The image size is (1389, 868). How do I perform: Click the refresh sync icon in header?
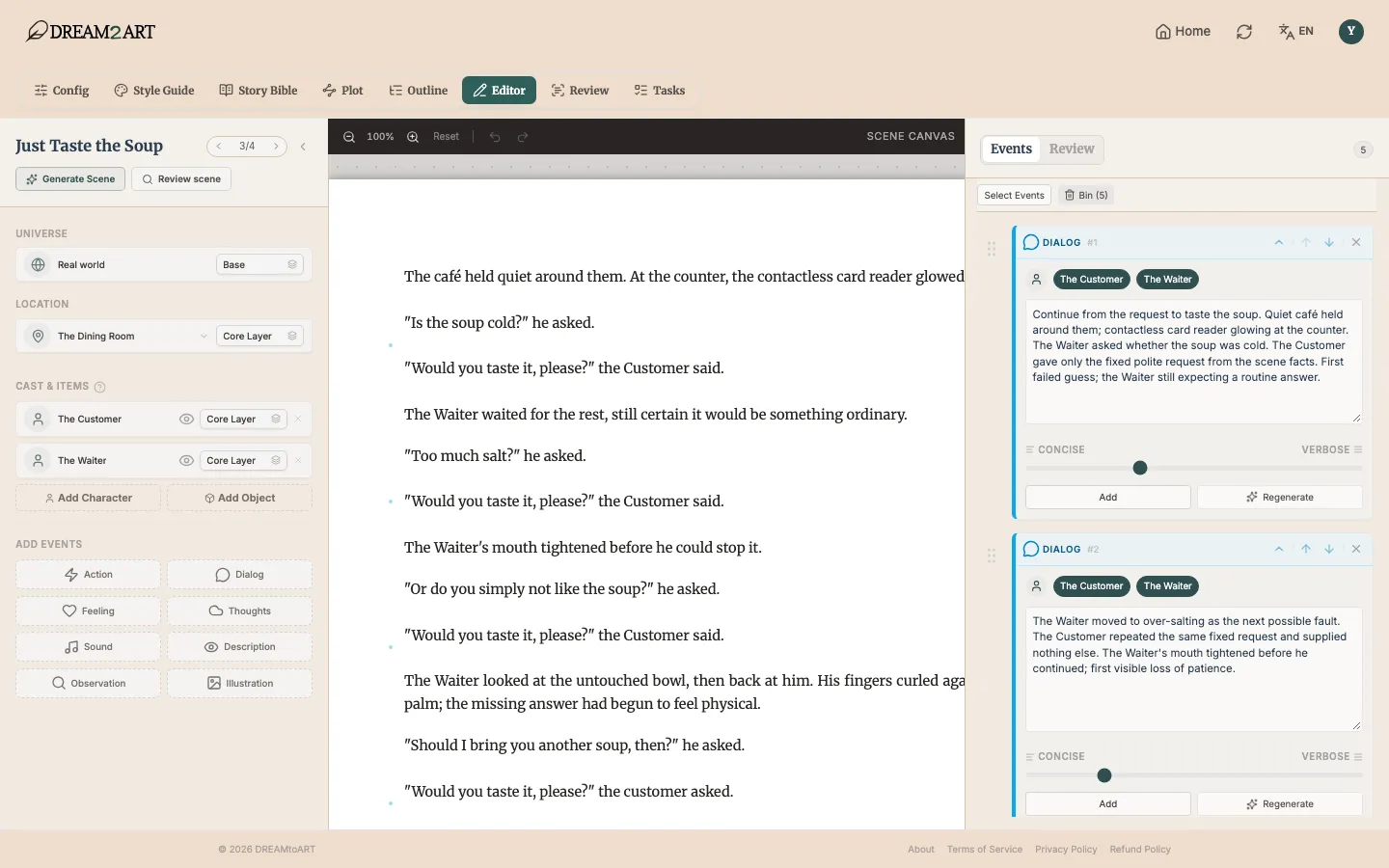click(x=1244, y=32)
